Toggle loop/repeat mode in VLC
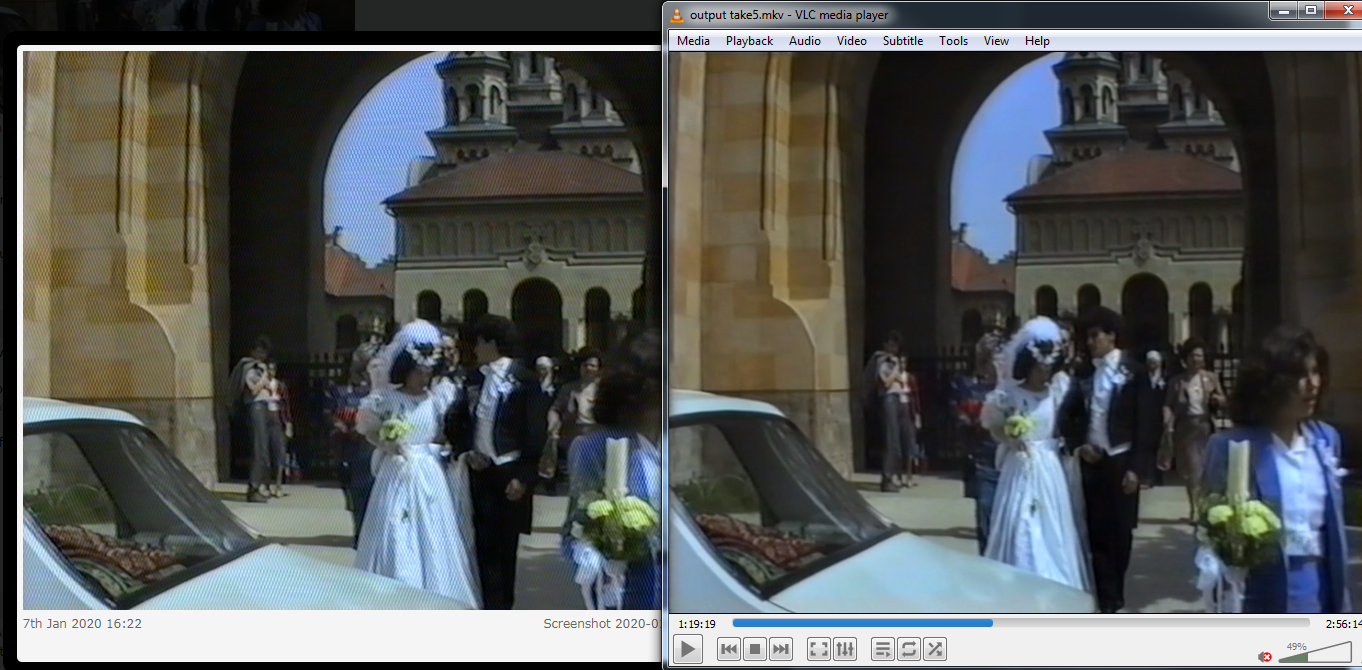This screenshot has height=670, width=1362. click(x=909, y=649)
